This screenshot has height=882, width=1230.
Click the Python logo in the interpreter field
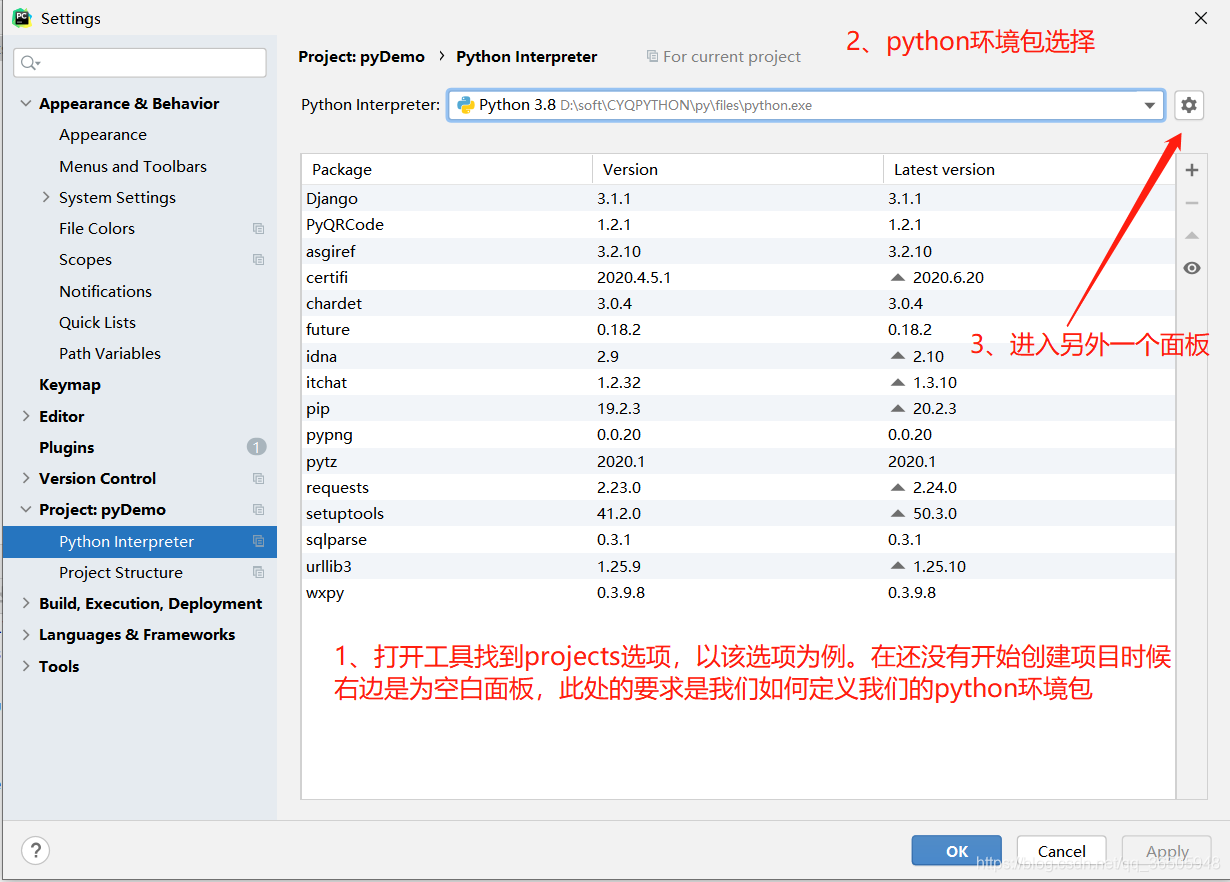click(x=463, y=104)
